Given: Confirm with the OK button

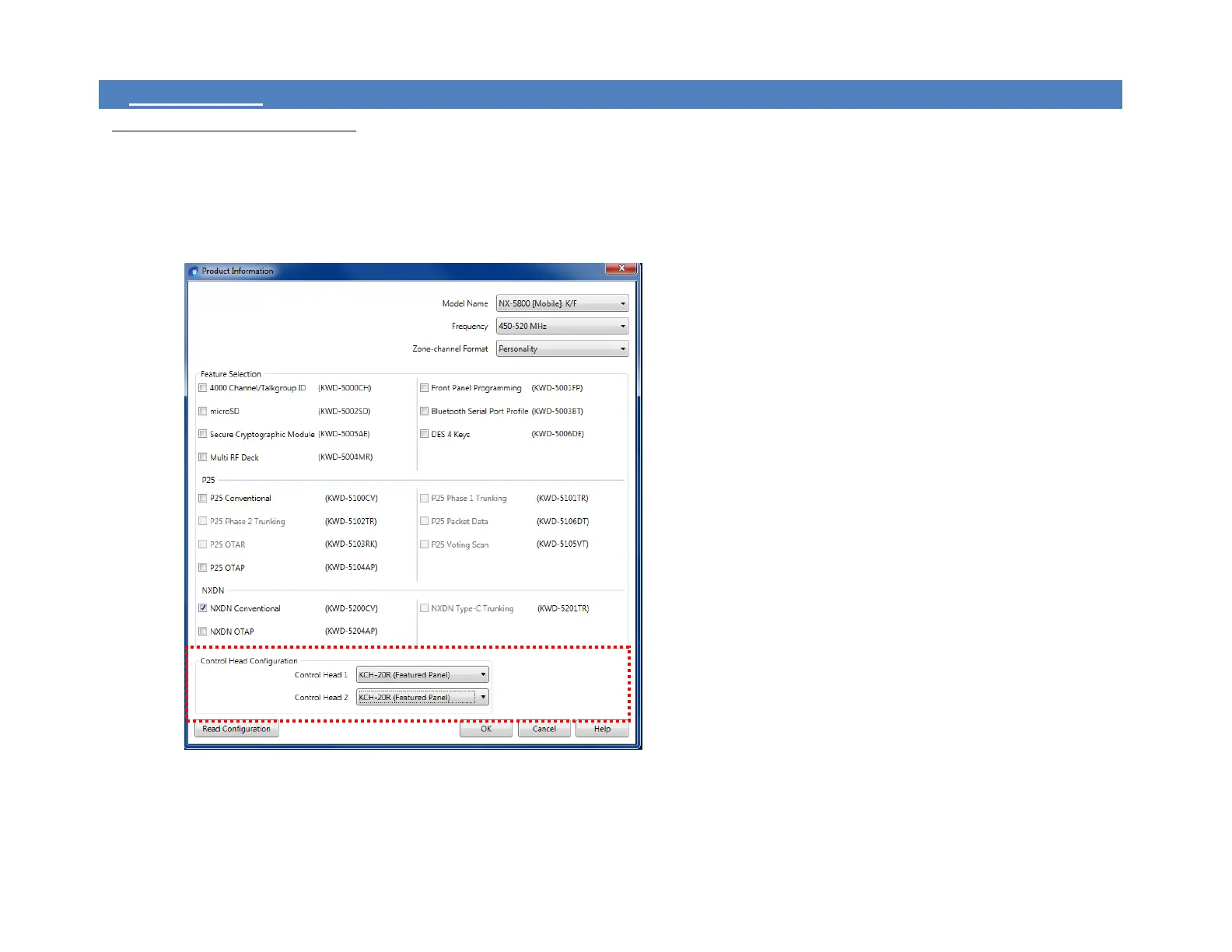Looking at the screenshot, I should point(486,729).
